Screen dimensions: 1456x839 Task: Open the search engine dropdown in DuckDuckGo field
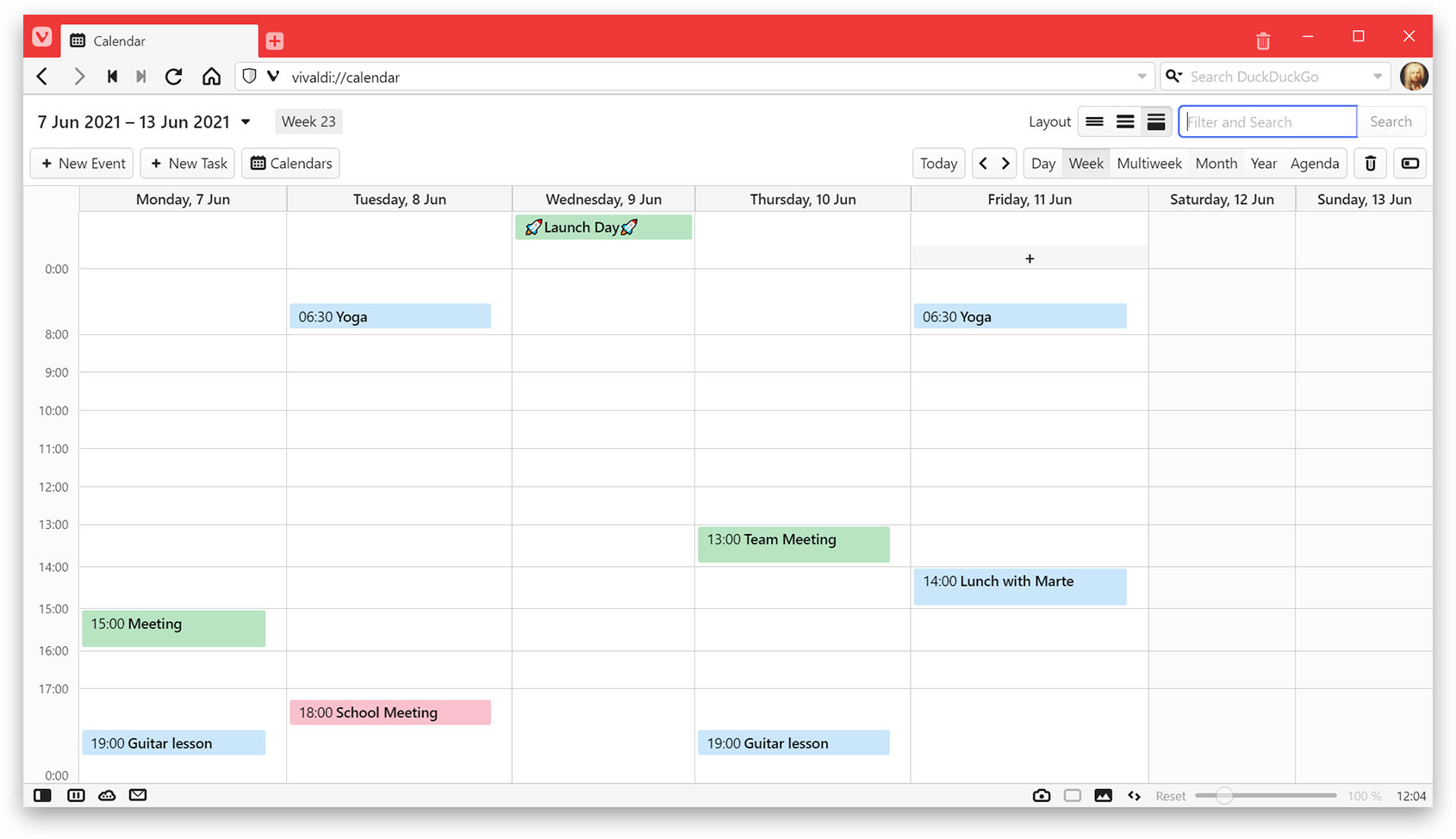point(1173,76)
